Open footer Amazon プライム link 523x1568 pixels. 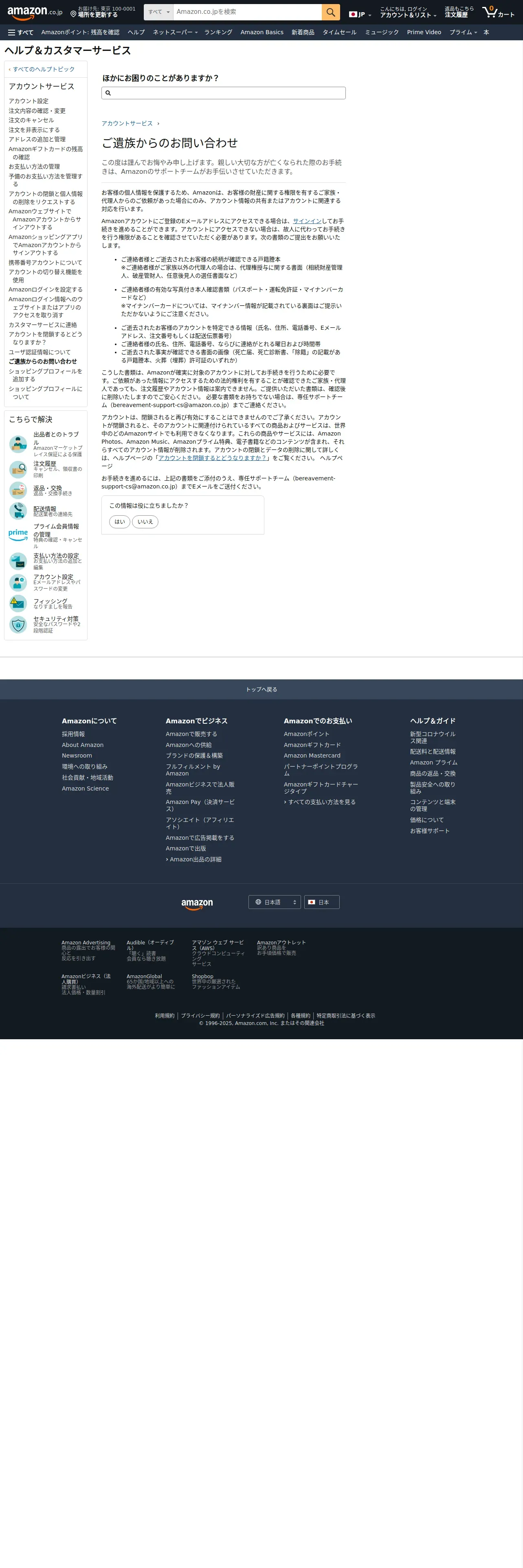433,763
